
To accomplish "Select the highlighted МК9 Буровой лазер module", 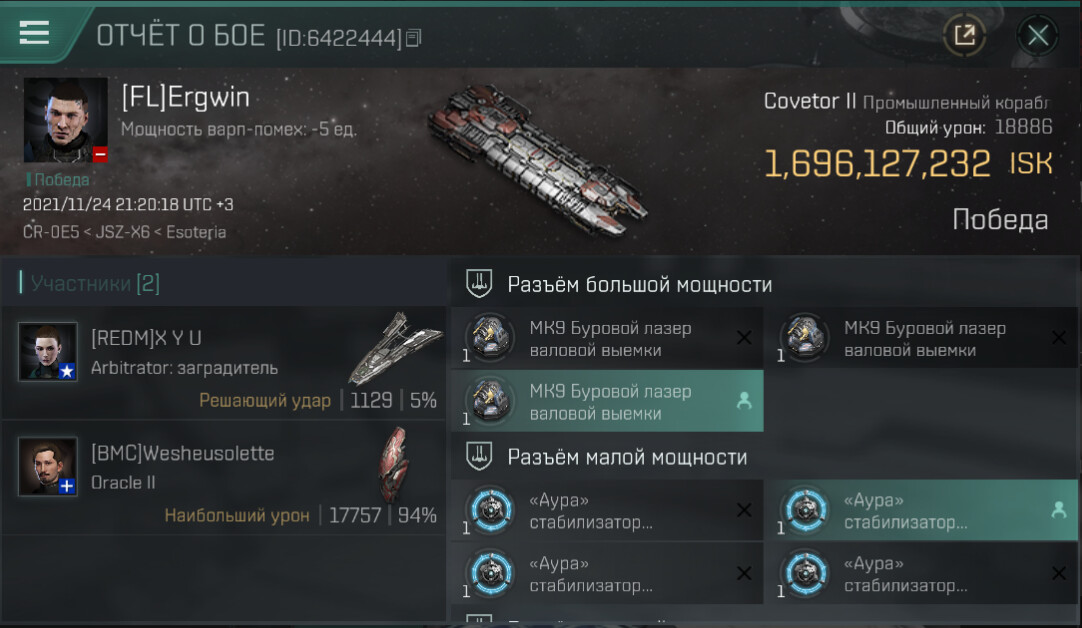I will [607, 401].
